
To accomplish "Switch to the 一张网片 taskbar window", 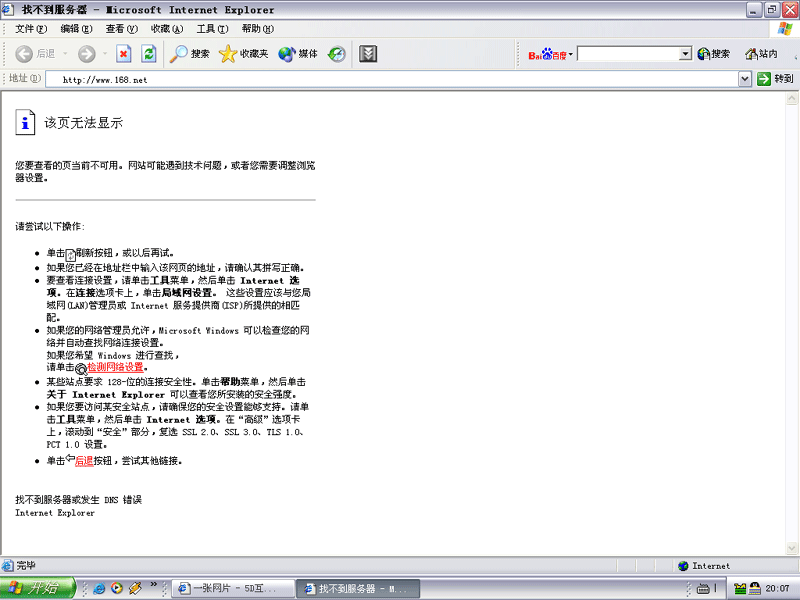I will pos(233,589).
